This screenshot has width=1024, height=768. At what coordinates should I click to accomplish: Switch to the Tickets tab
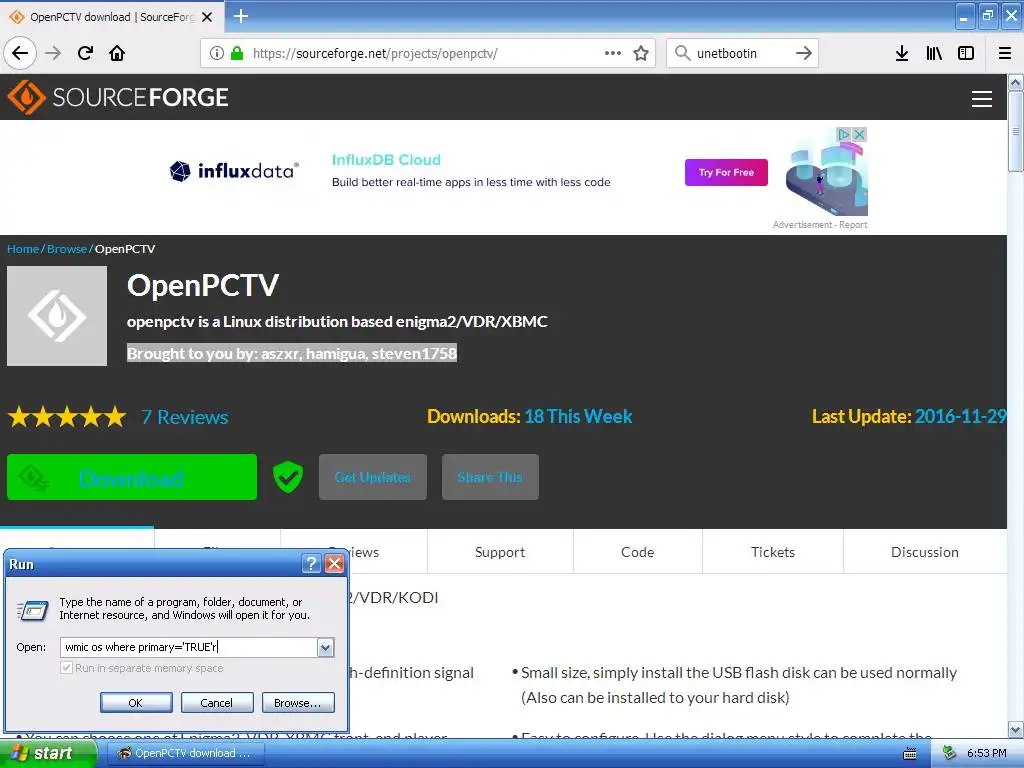coord(773,552)
